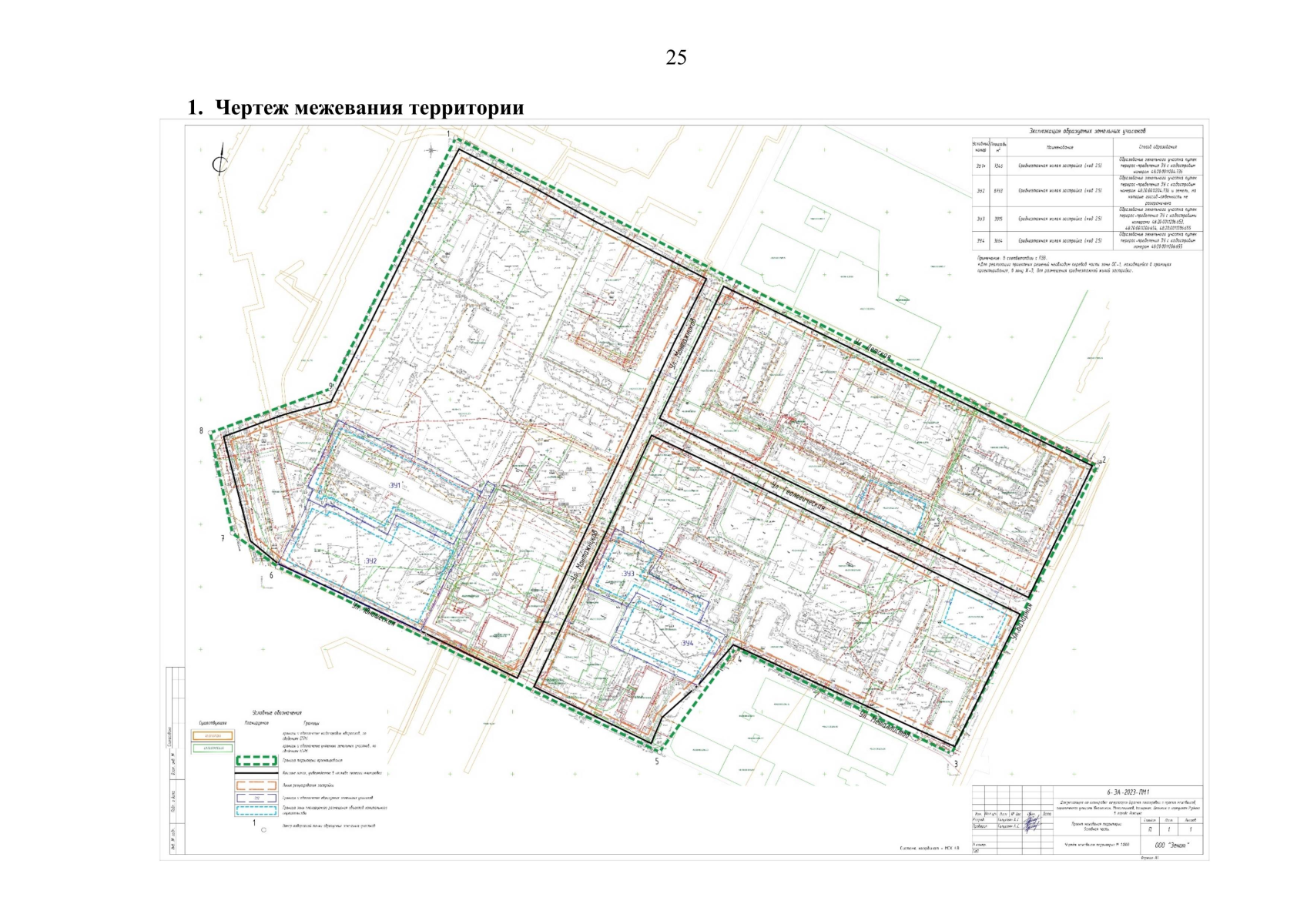1307x924 pixels.
Task: Click the cyan dashed zone legend sample
Action: pos(256,810)
